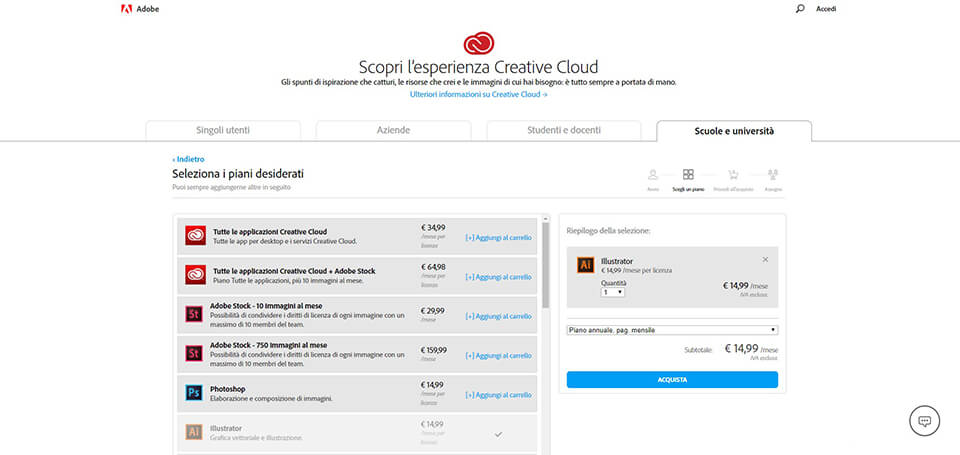The image size is (960, 455).
Task: Click the Adobe logo in header
Action: [x=140, y=9]
